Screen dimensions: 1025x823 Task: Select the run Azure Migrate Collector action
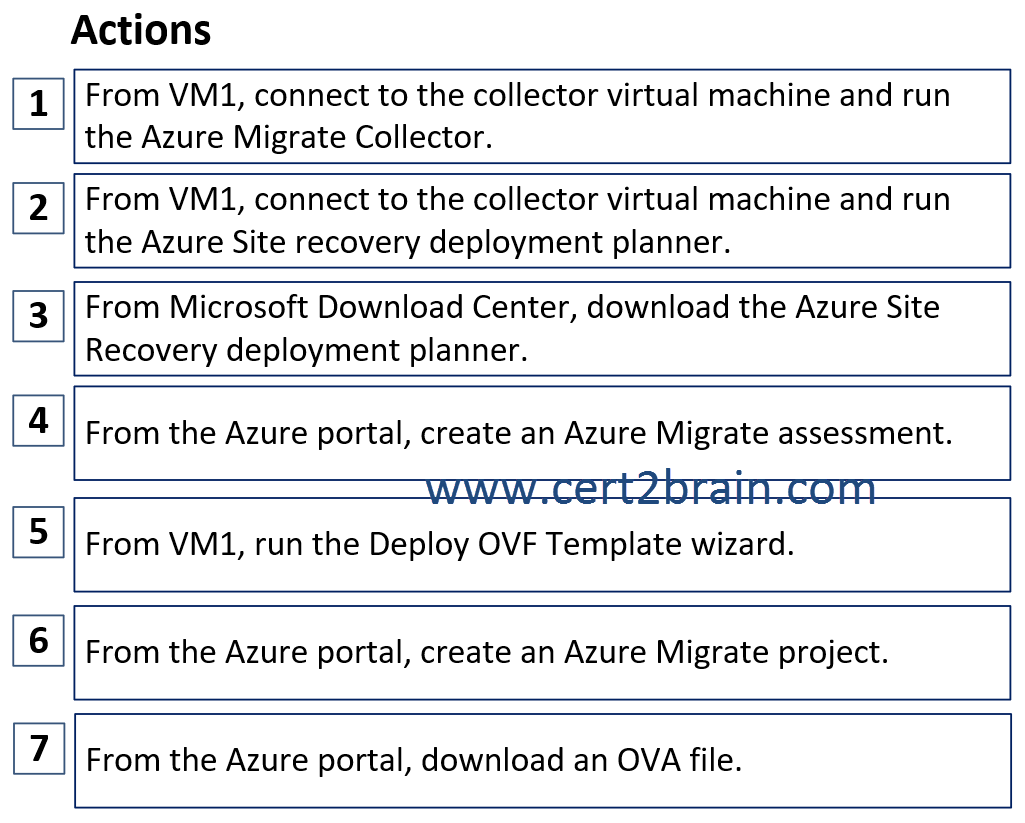coord(542,116)
